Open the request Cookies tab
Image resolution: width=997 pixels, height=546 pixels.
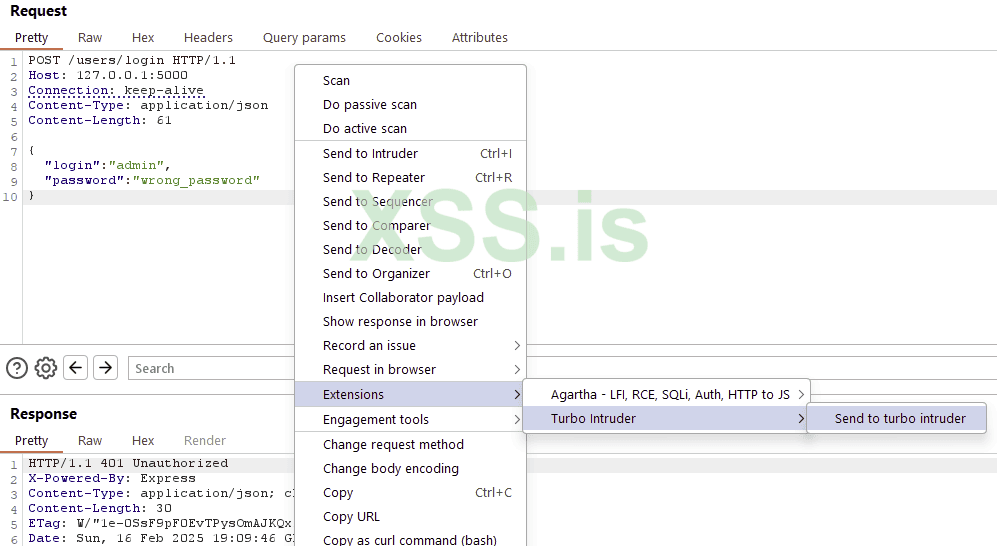pyautogui.click(x=399, y=38)
